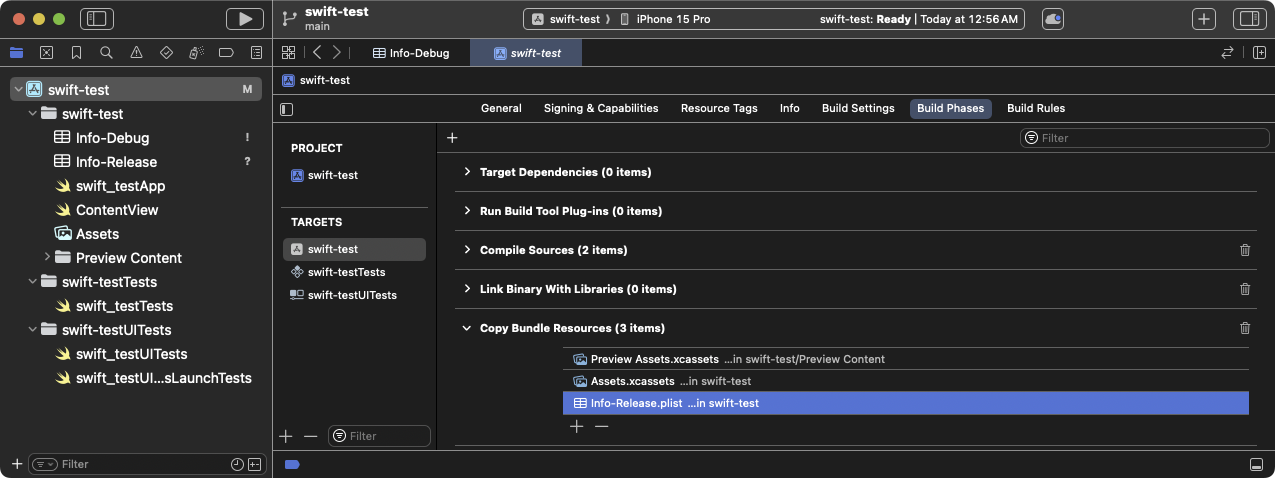The width and height of the screenshot is (1275, 478).
Task: Expand the Target Dependencies section
Action: pos(466,172)
